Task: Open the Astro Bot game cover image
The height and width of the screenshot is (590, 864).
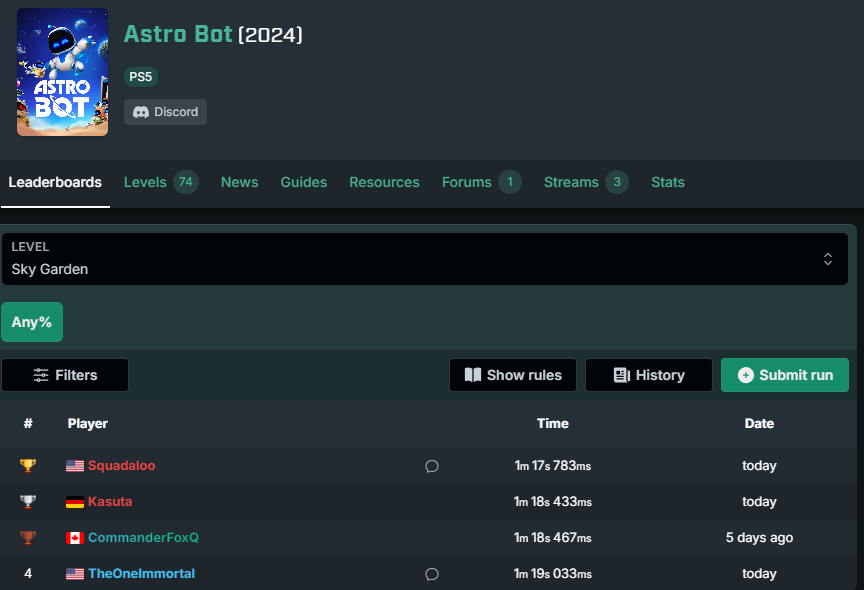Action: (x=62, y=72)
